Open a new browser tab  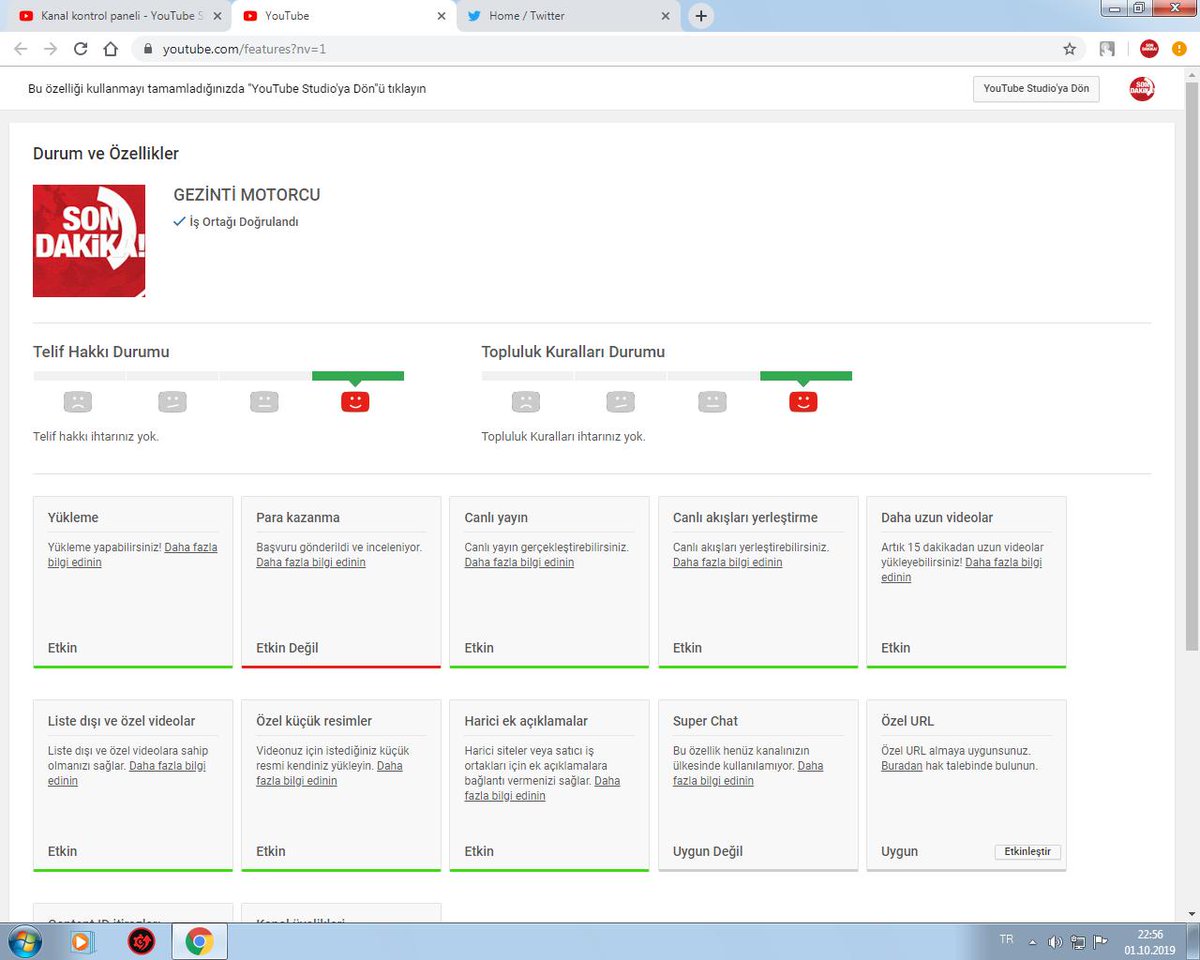coord(701,16)
